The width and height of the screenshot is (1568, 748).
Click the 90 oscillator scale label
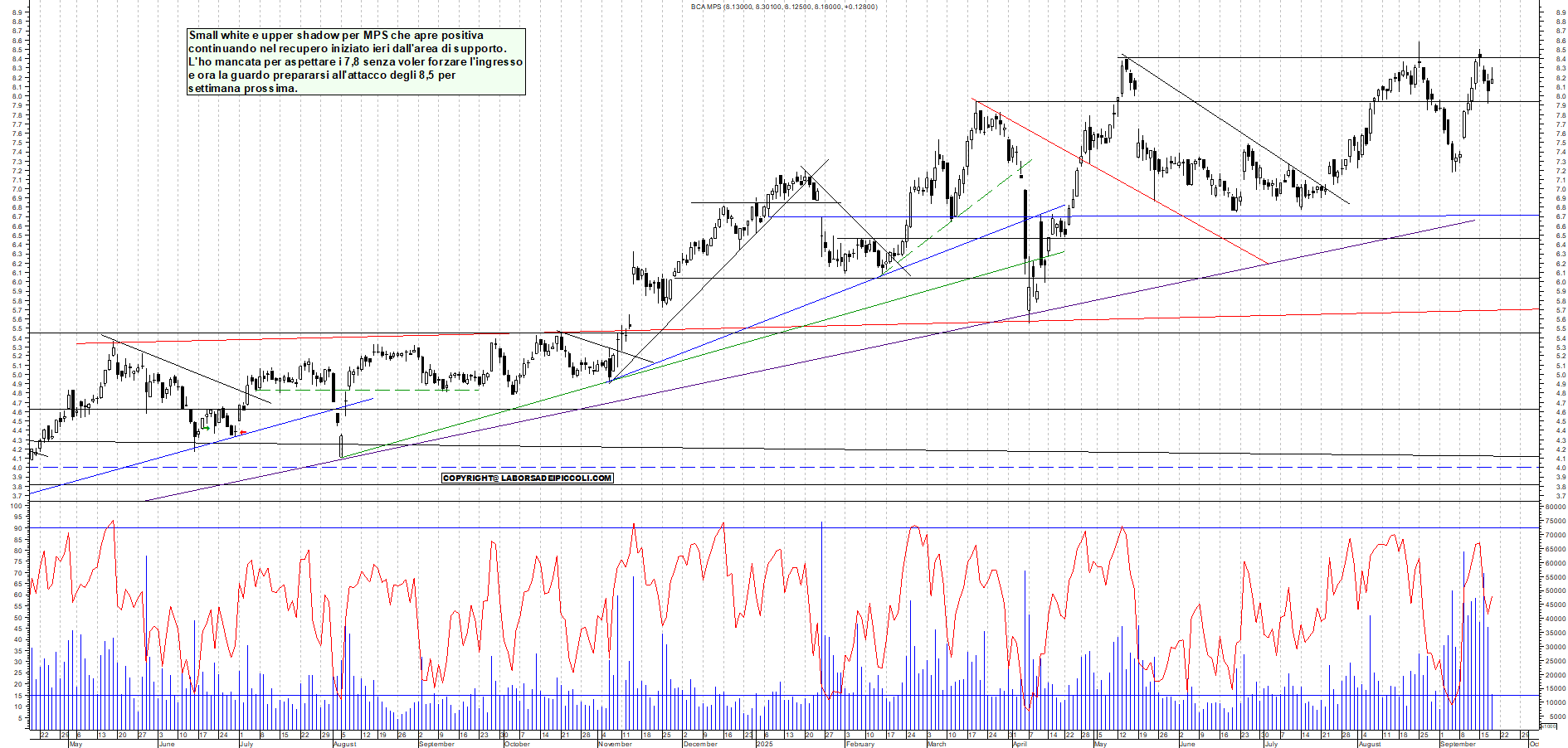pyautogui.click(x=17, y=528)
